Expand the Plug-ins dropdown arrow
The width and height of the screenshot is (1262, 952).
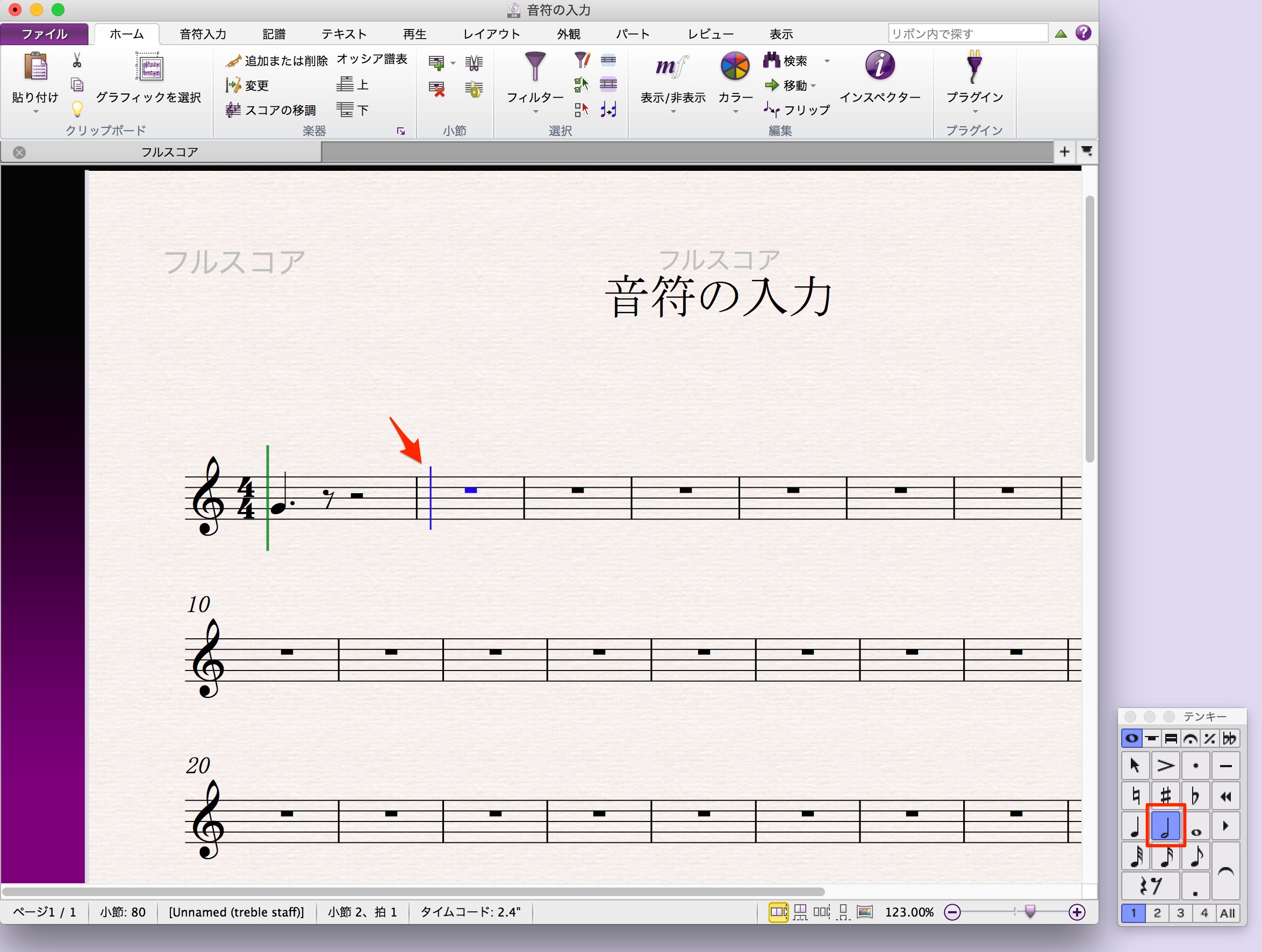click(975, 112)
